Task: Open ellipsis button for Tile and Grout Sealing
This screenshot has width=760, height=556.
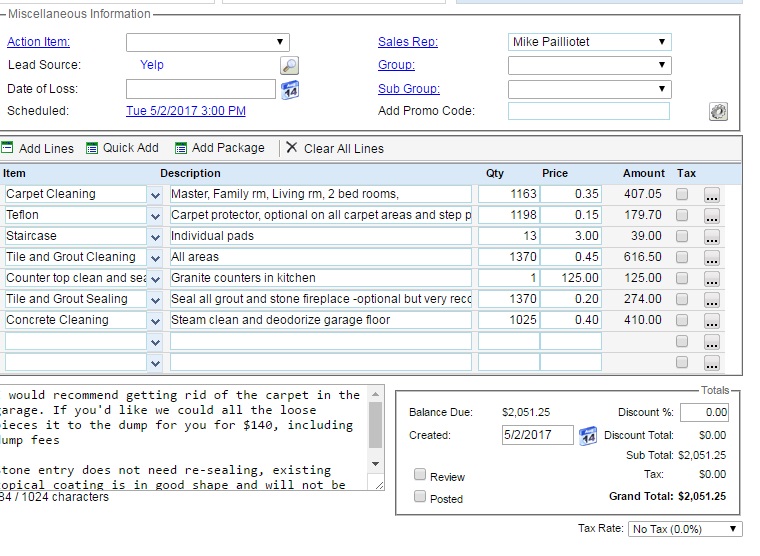Action: 712,300
